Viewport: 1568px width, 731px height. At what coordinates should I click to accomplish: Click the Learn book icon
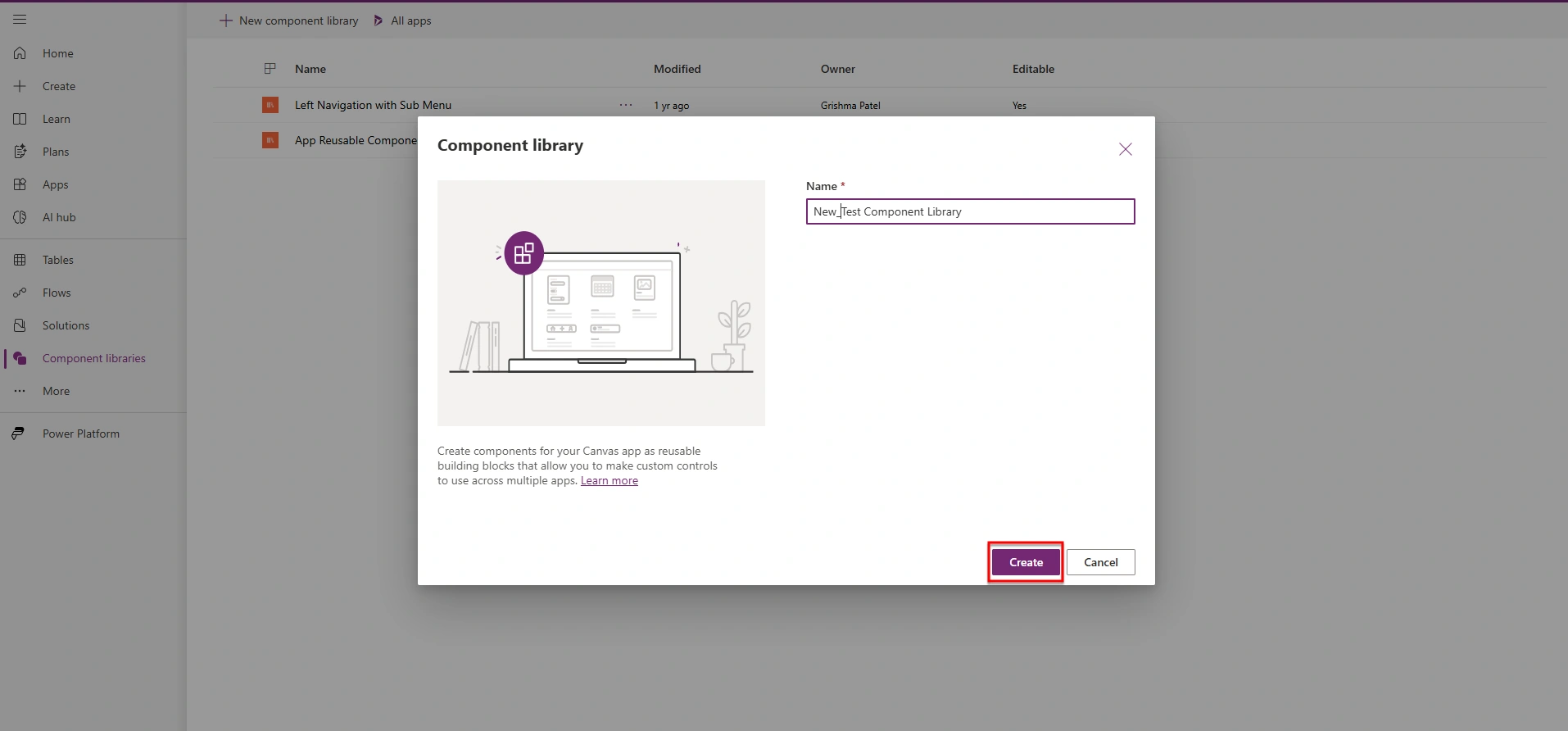(x=20, y=119)
